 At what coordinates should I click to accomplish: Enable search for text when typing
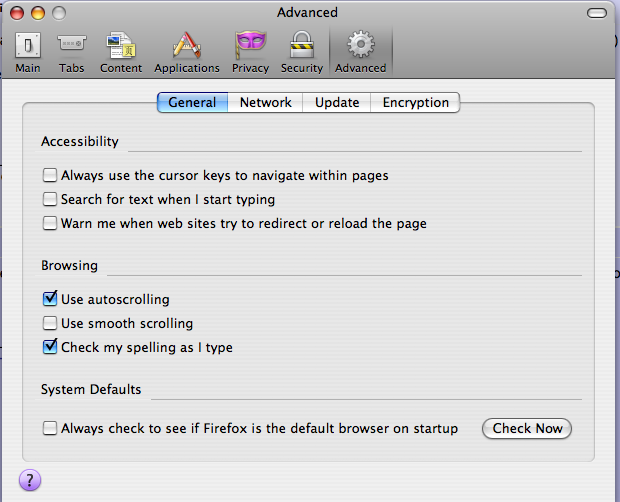click(50, 199)
